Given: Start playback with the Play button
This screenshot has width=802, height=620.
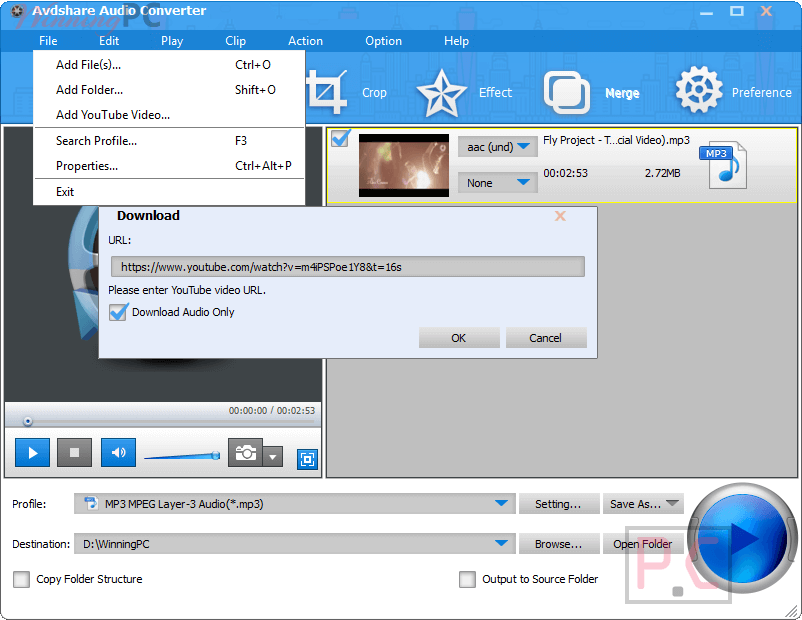Looking at the screenshot, I should tap(32, 453).
